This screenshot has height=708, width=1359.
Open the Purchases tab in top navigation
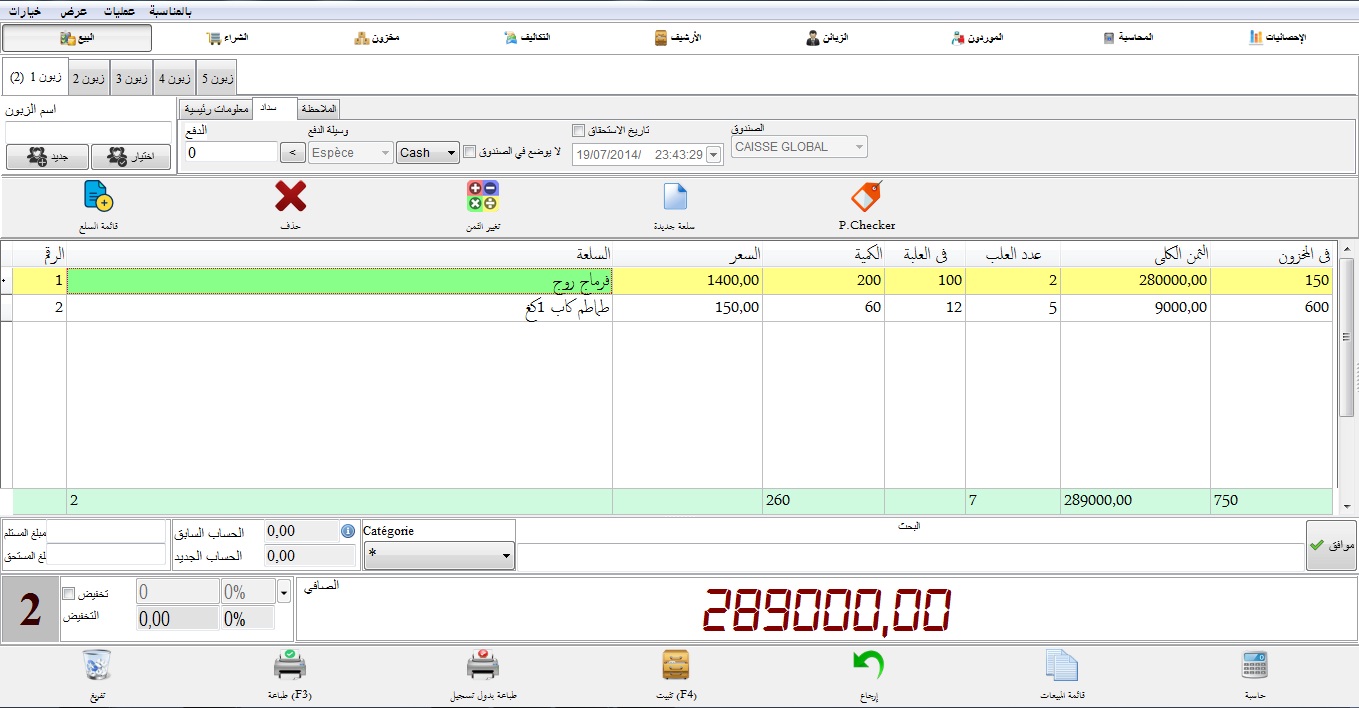[x=228, y=38]
